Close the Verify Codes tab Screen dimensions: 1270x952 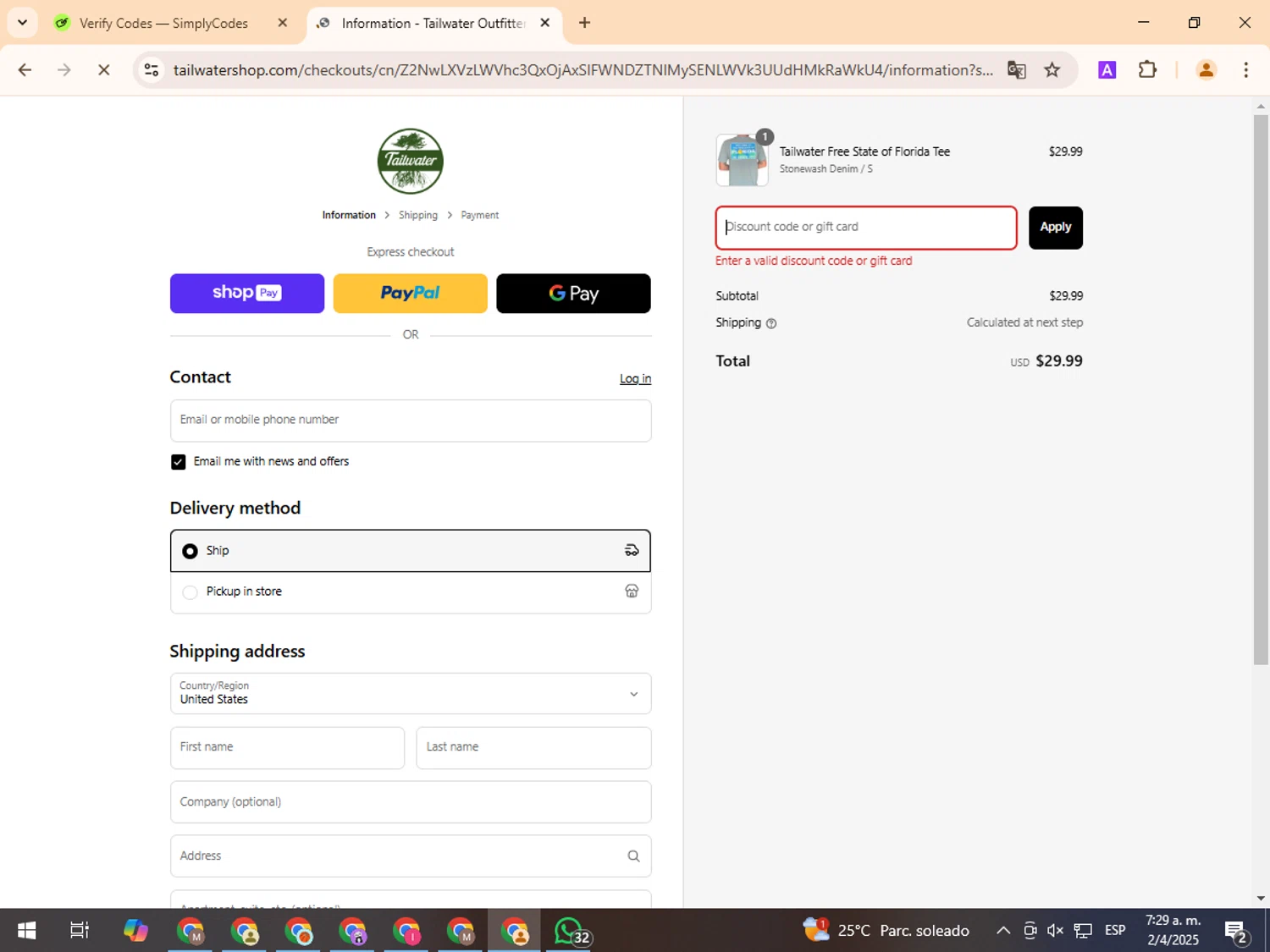(283, 23)
